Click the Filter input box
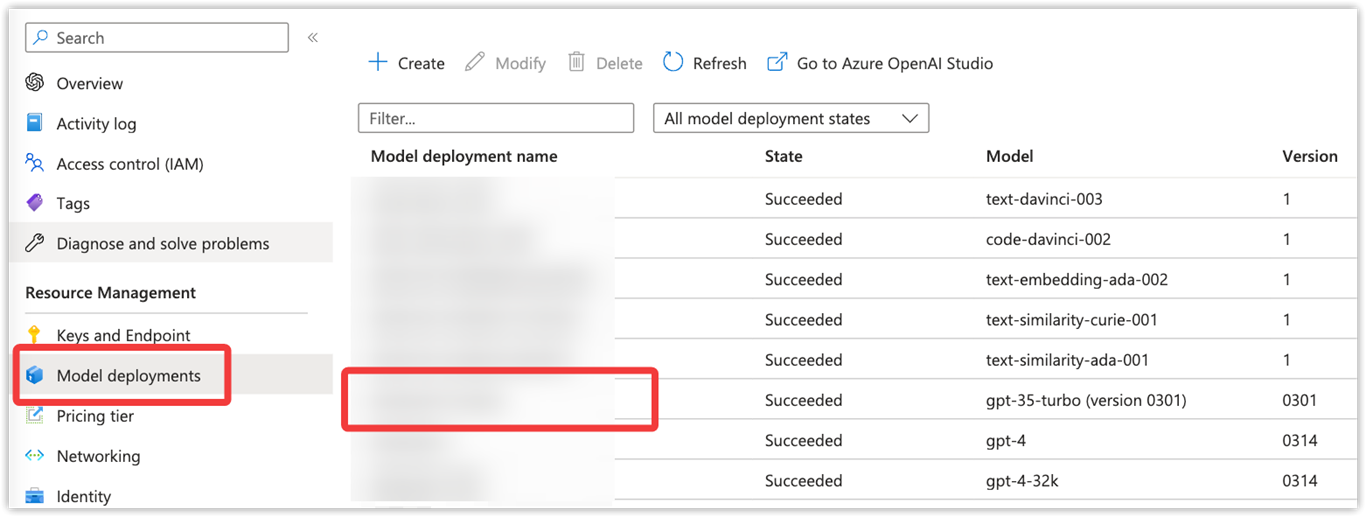The image size is (1366, 517). [x=496, y=118]
